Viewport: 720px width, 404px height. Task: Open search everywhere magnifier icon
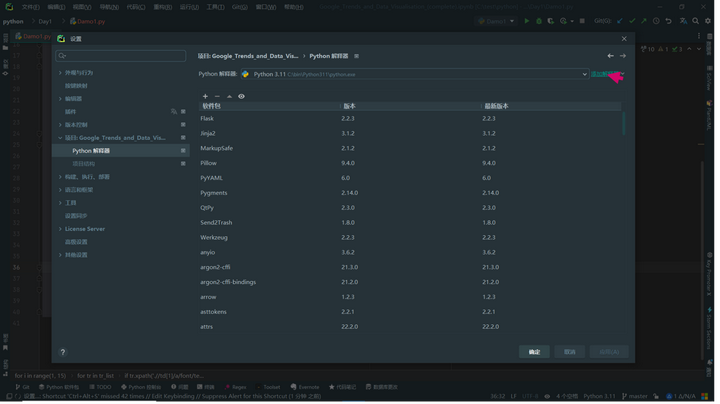[696, 21]
